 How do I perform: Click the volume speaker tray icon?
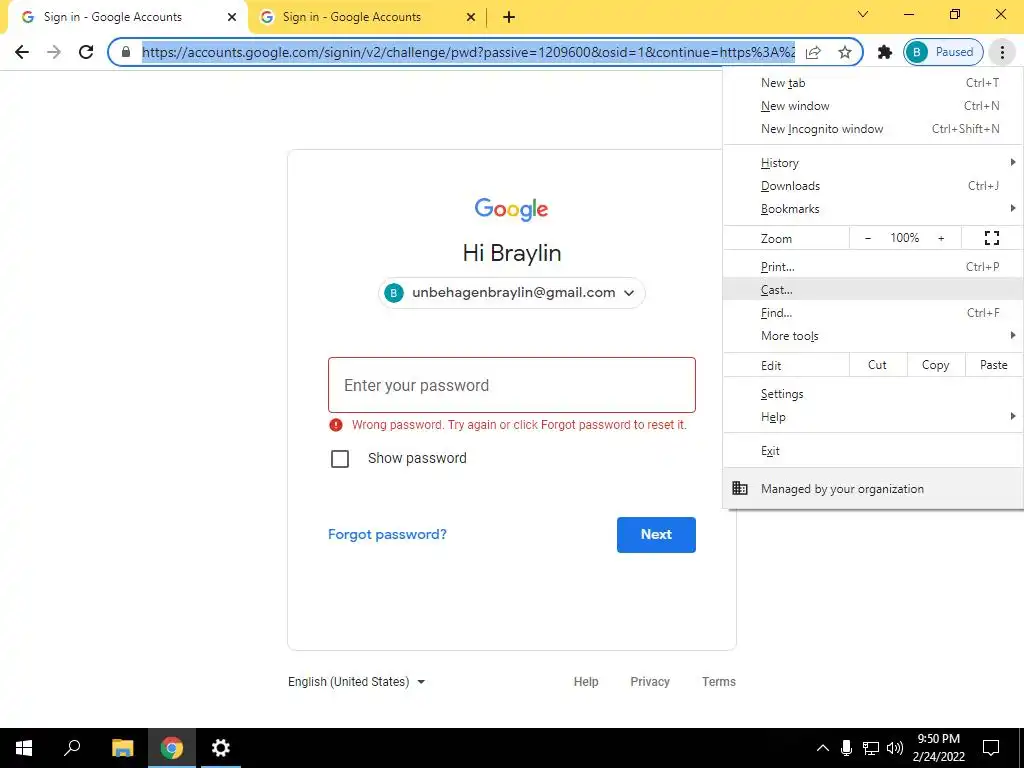pyautogui.click(x=895, y=748)
